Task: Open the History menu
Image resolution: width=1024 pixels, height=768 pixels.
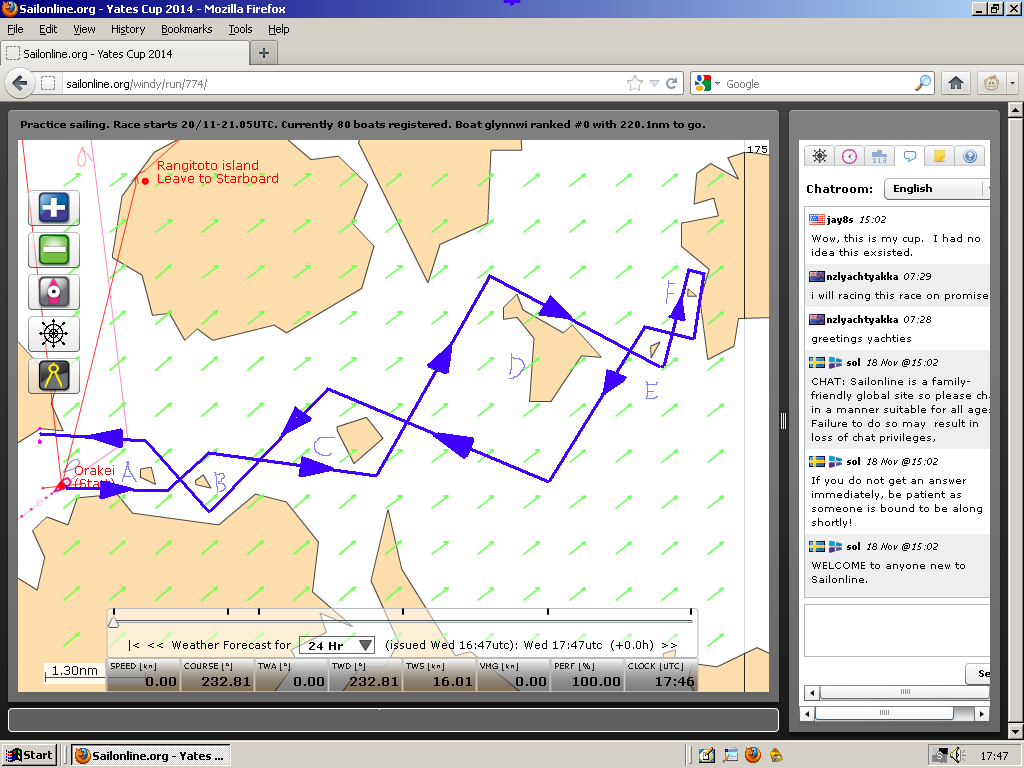Action: (128, 29)
